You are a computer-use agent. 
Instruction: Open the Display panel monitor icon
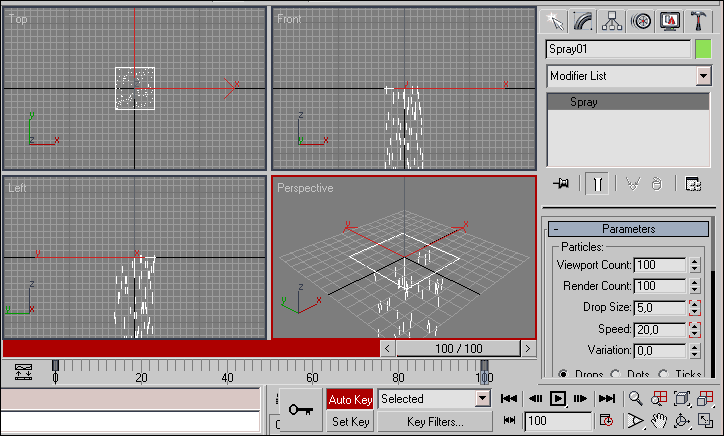670,21
